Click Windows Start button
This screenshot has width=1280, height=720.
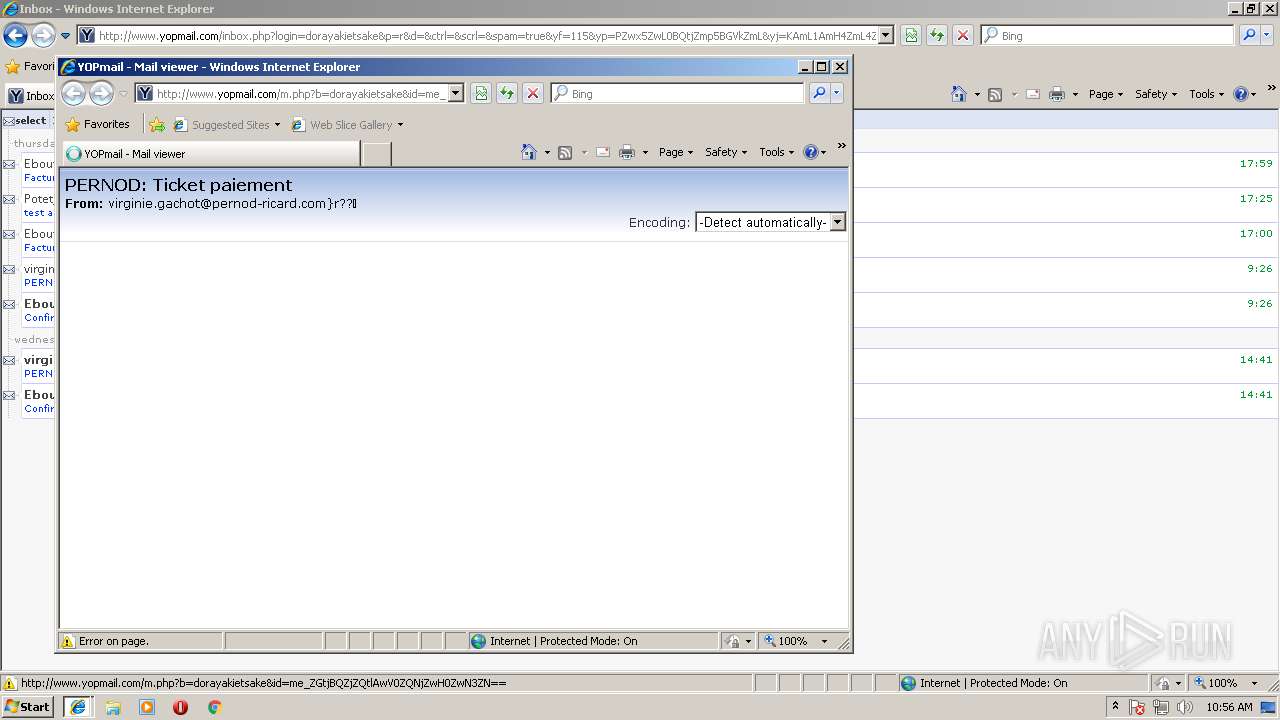[x=27, y=707]
